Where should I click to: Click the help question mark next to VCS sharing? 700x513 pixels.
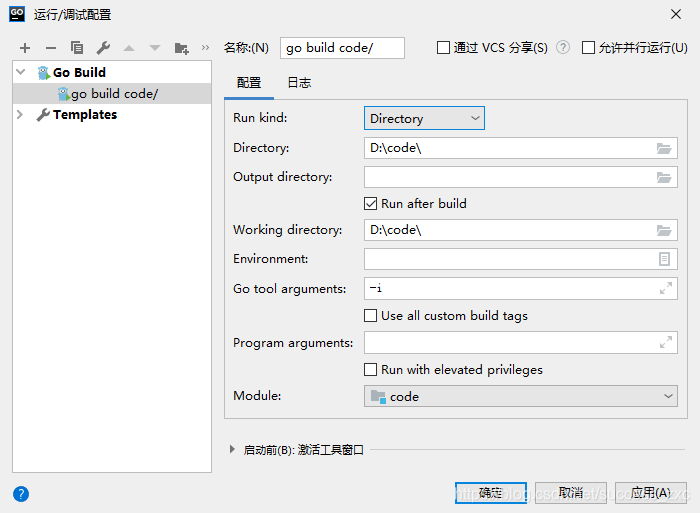click(x=563, y=47)
